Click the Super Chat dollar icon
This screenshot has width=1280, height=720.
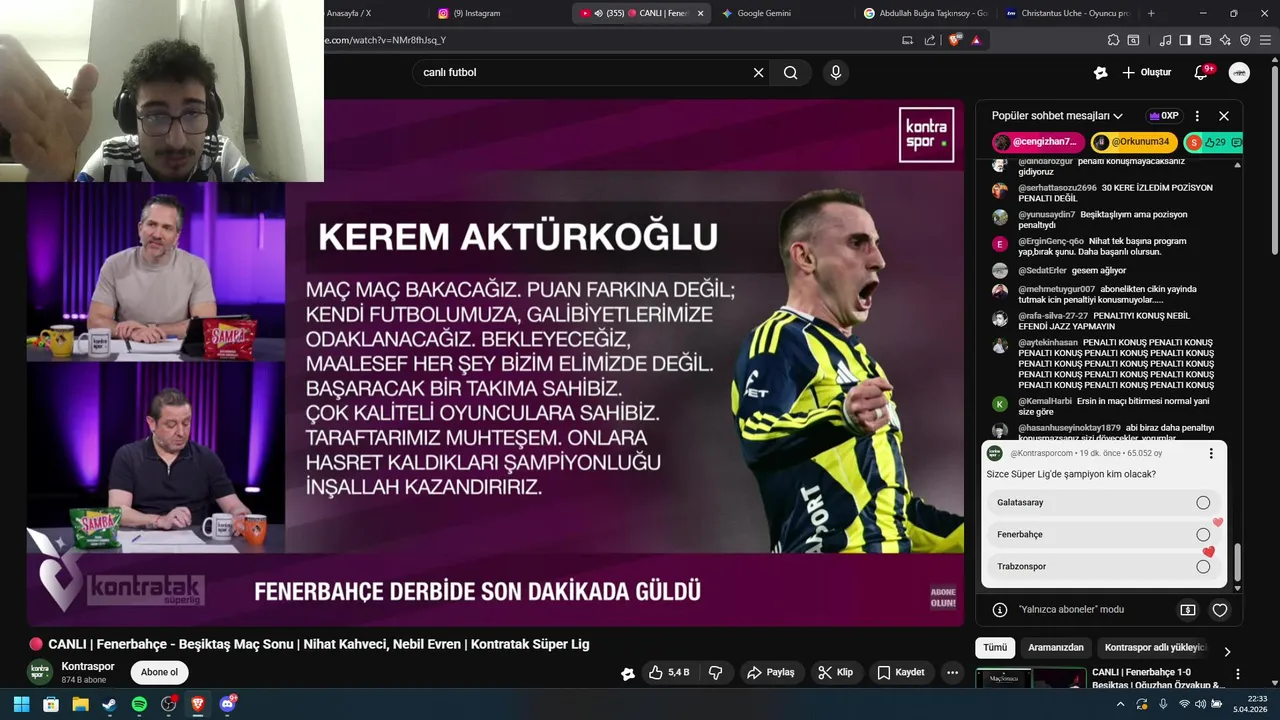click(1188, 609)
